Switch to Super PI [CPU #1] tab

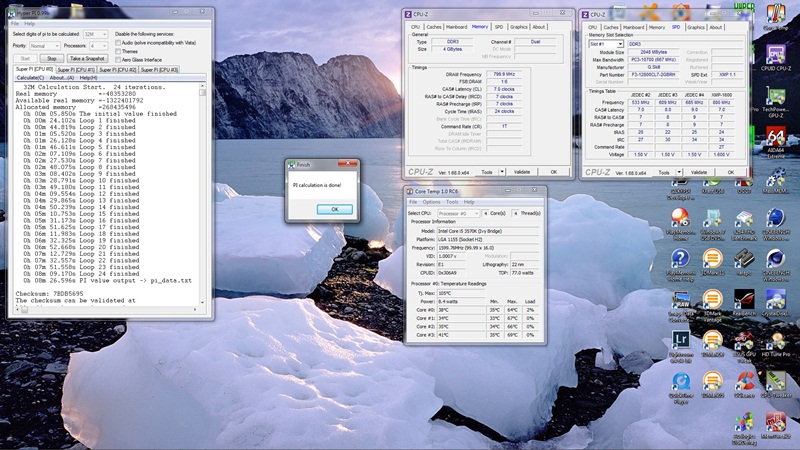(x=76, y=70)
